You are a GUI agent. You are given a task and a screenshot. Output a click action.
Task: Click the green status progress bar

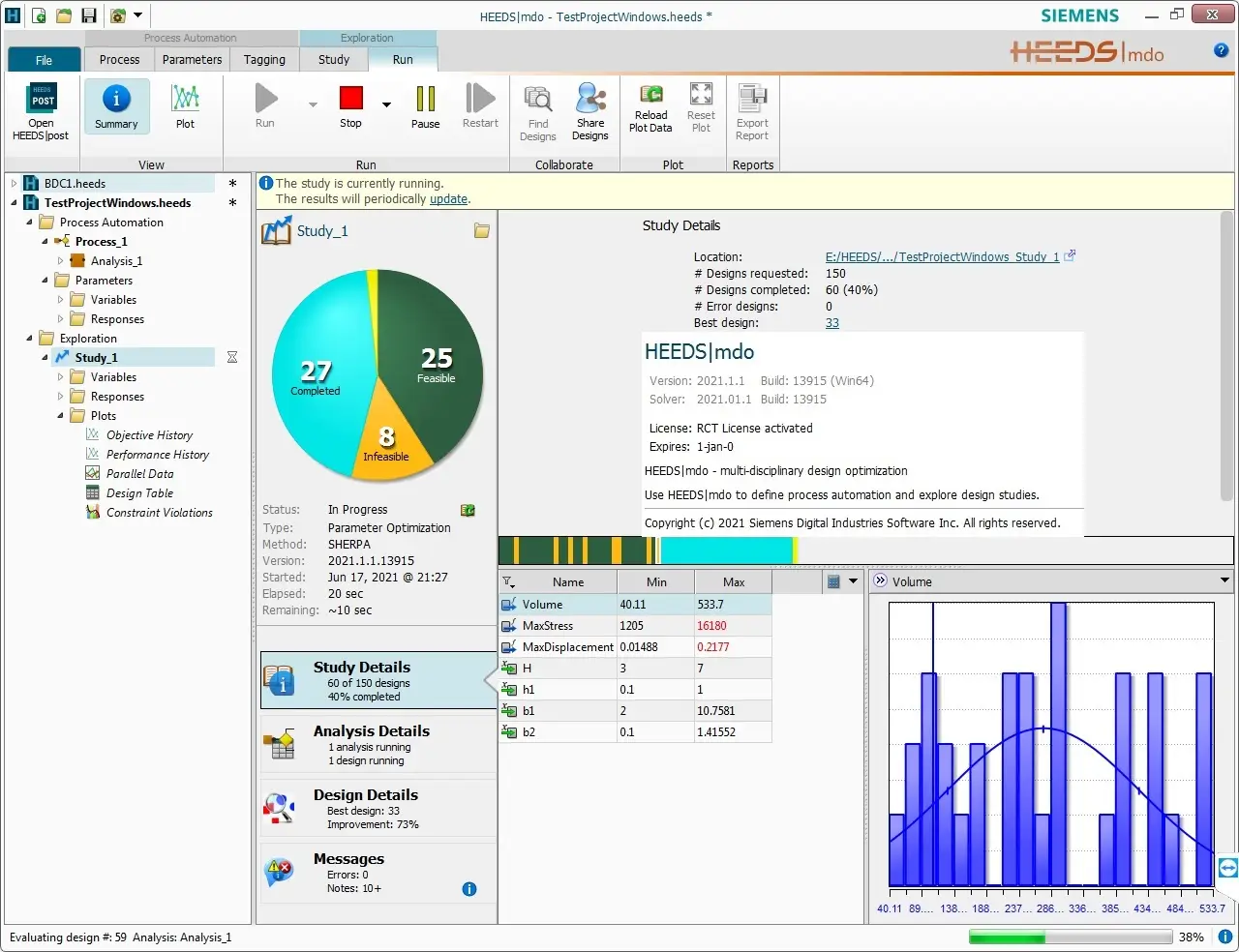pyautogui.click(x=1069, y=937)
